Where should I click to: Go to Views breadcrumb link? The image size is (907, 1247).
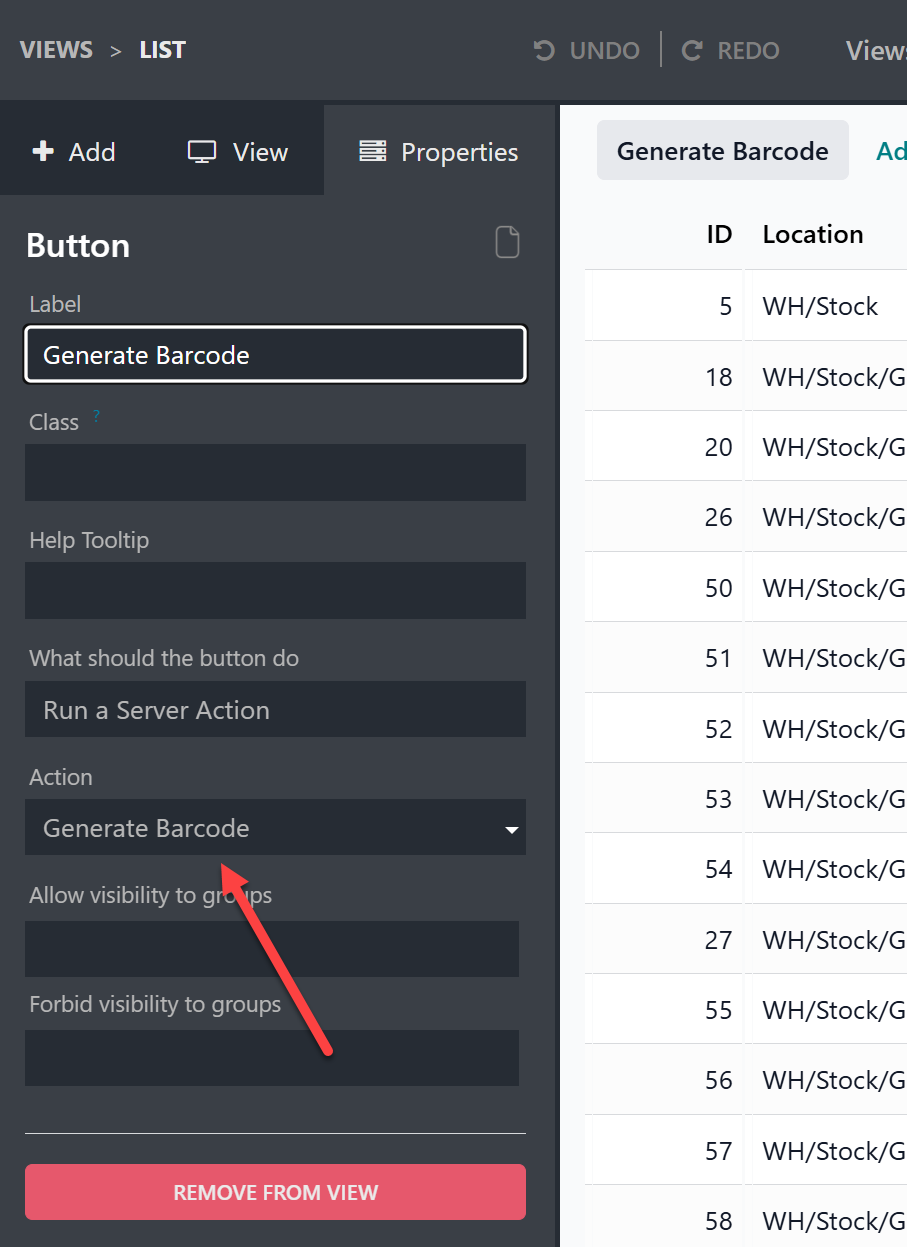tap(56, 50)
